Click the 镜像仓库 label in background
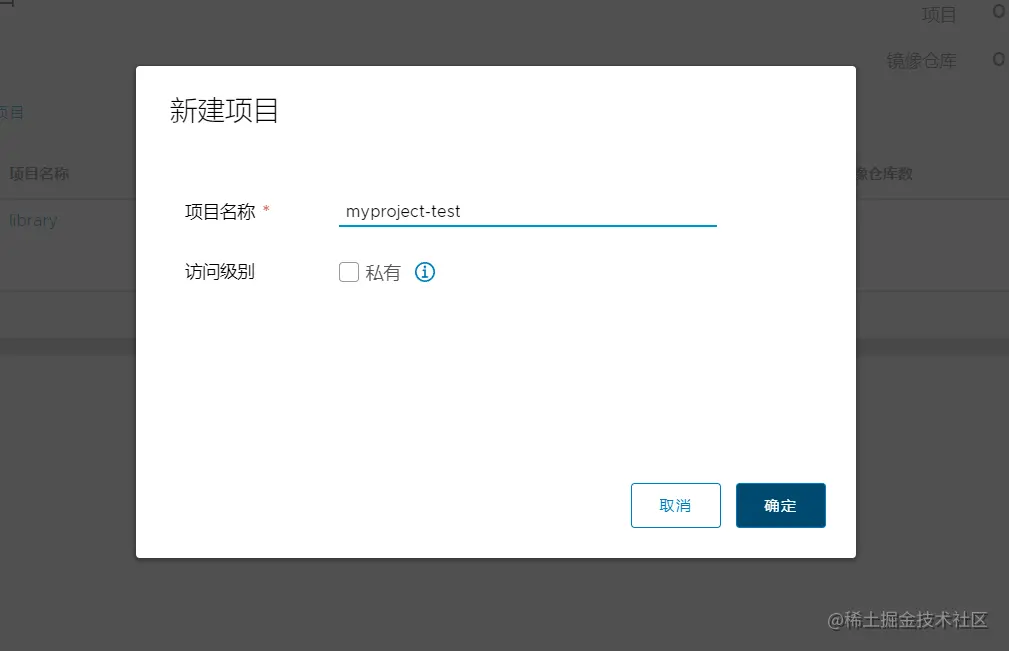 click(921, 61)
